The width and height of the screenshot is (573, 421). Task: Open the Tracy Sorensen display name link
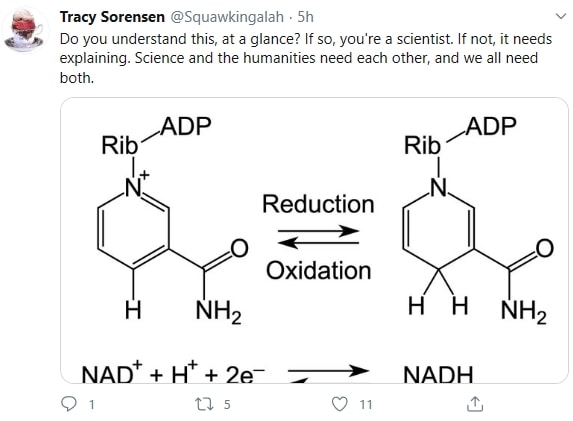(x=112, y=17)
